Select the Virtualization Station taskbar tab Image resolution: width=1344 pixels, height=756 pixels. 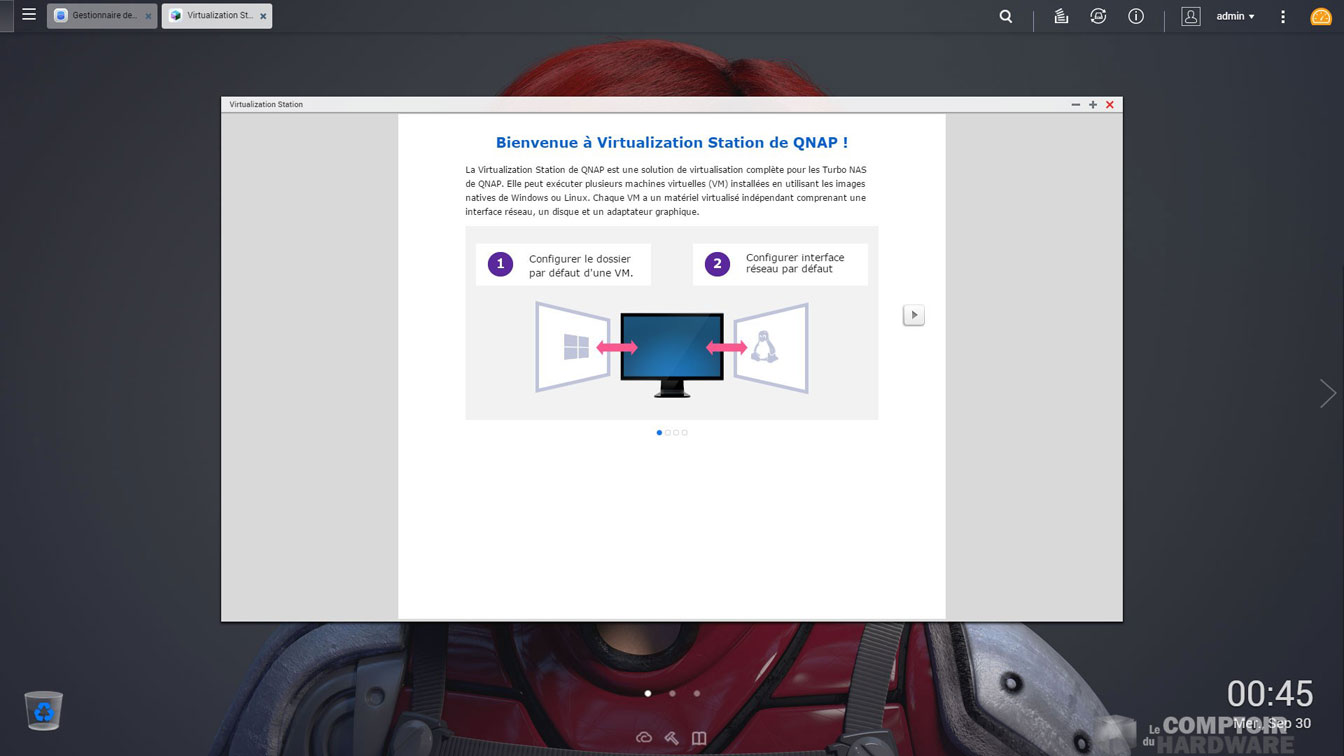(x=212, y=16)
